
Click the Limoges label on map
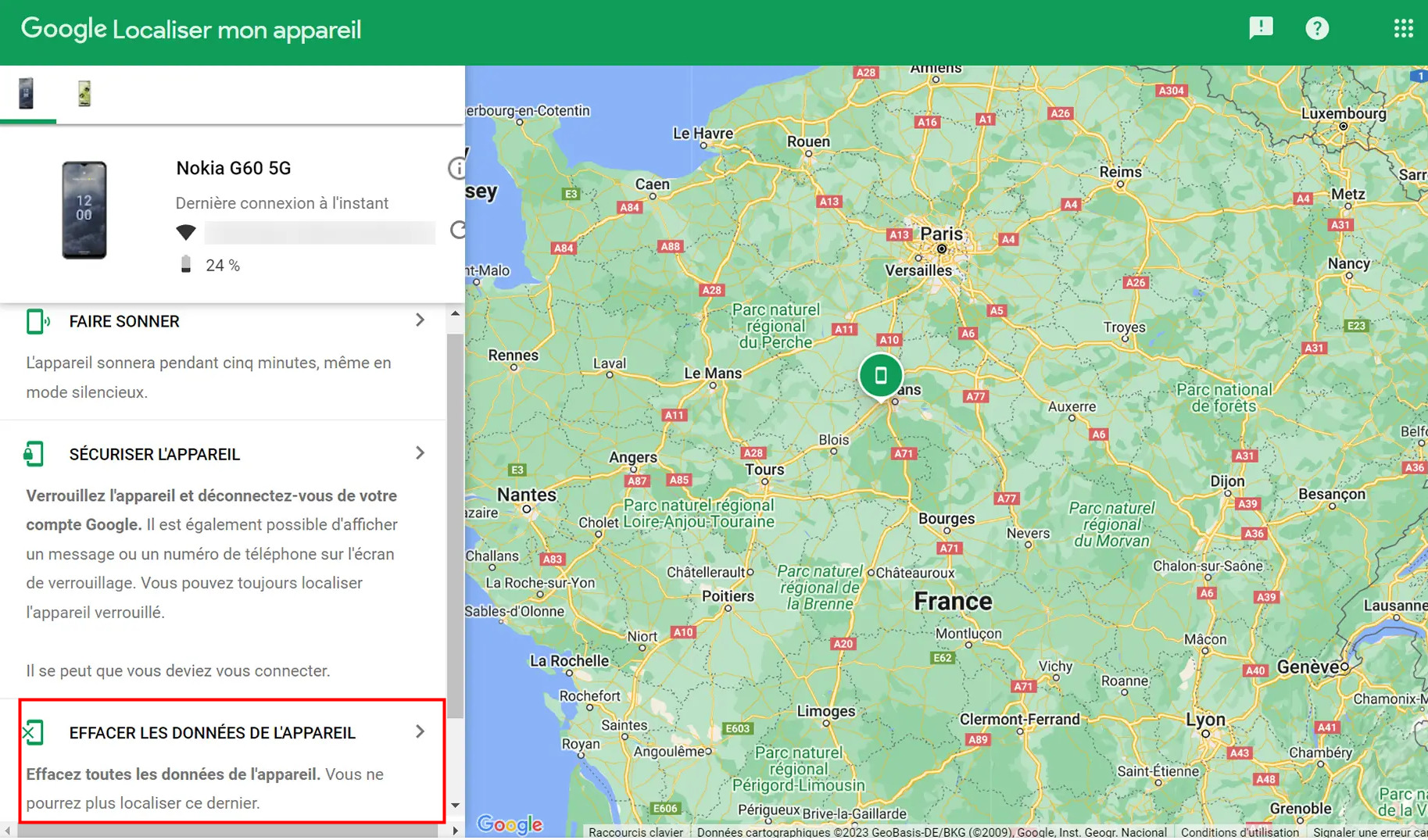tap(826, 711)
